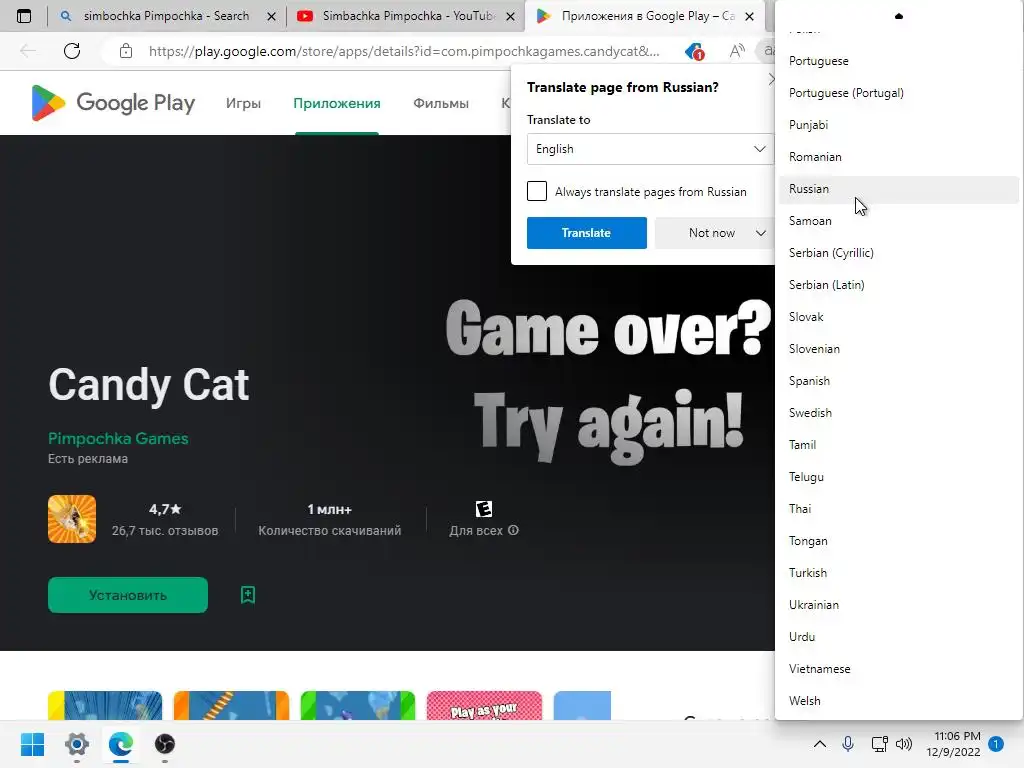
Task: Open the Фильмы section
Action: click(441, 103)
